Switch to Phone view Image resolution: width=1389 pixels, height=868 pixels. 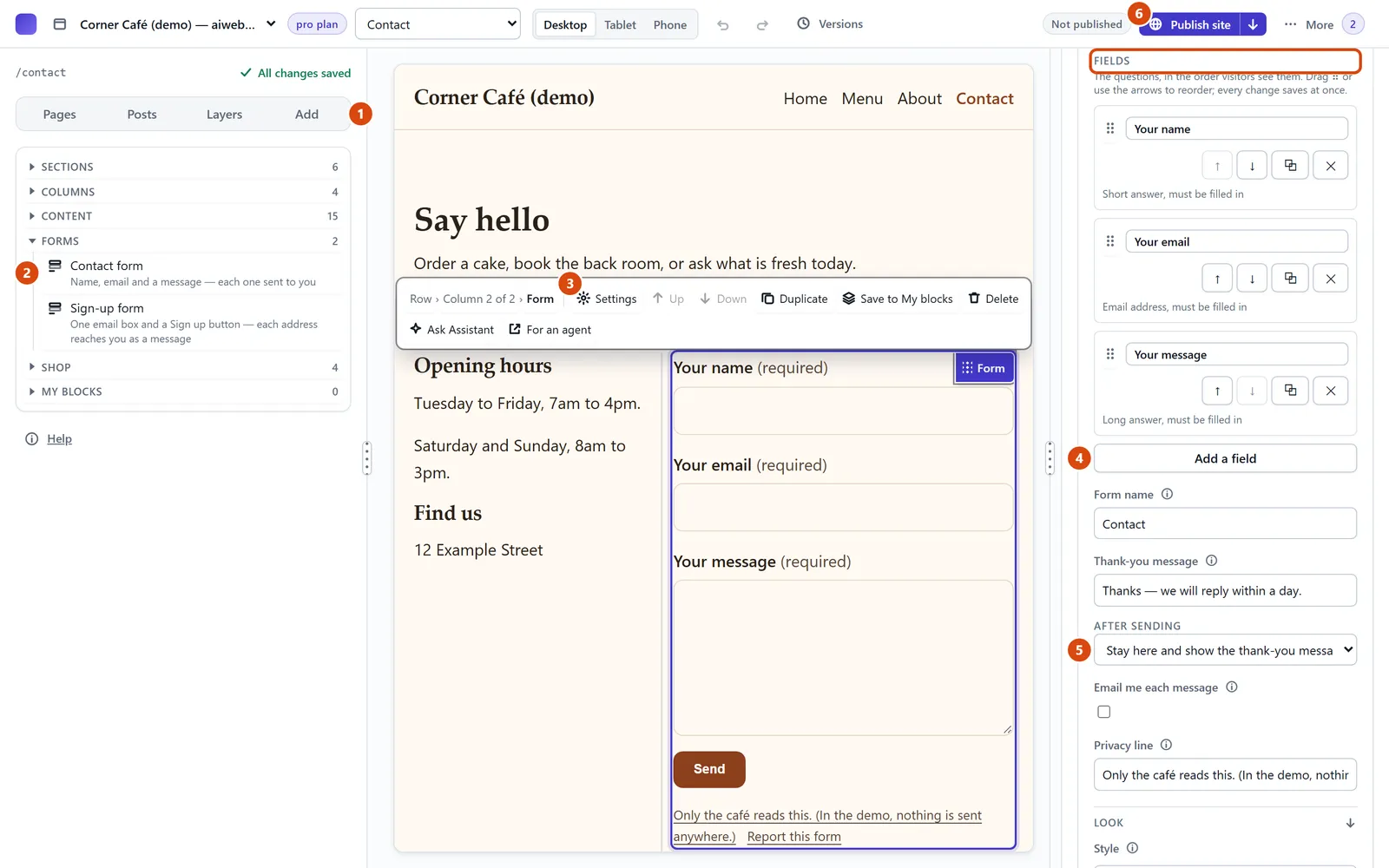[x=669, y=24]
